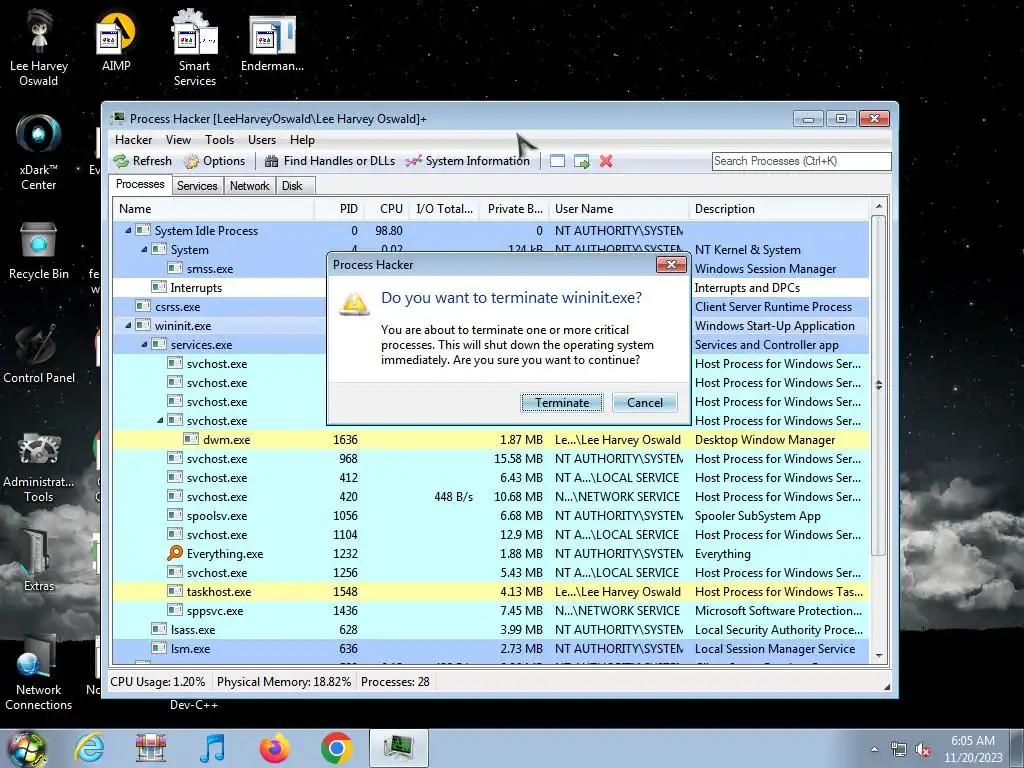Open the AIMP desktop icon
The width and height of the screenshot is (1024, 768).
point(116,42)
